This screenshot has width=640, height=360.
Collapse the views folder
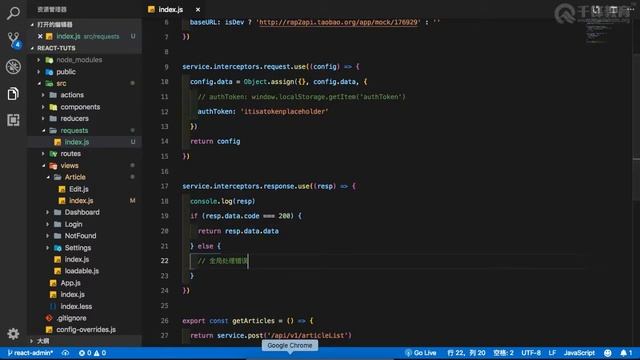pos(43,166)
